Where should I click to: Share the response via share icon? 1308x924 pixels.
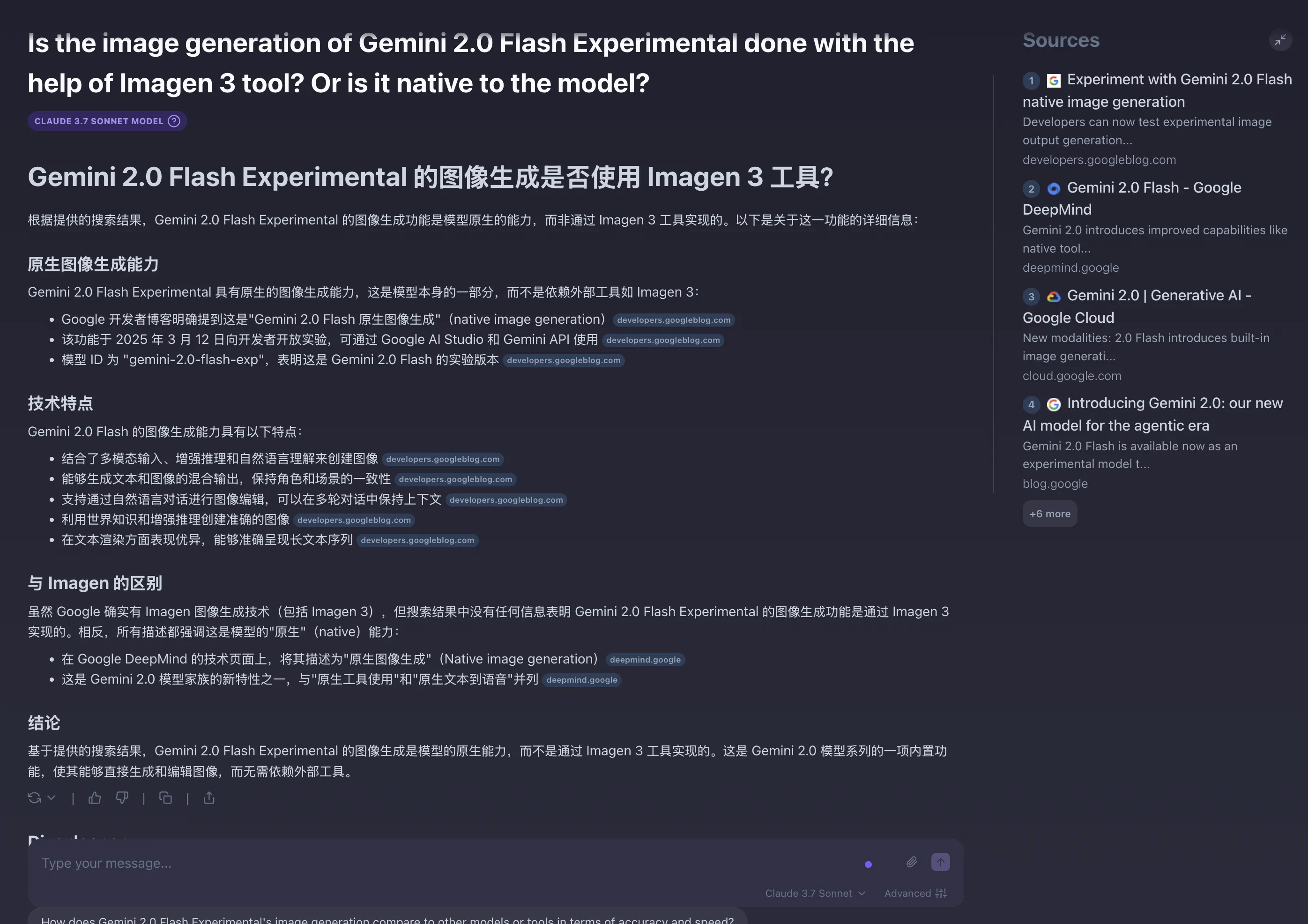pos(209,797)
